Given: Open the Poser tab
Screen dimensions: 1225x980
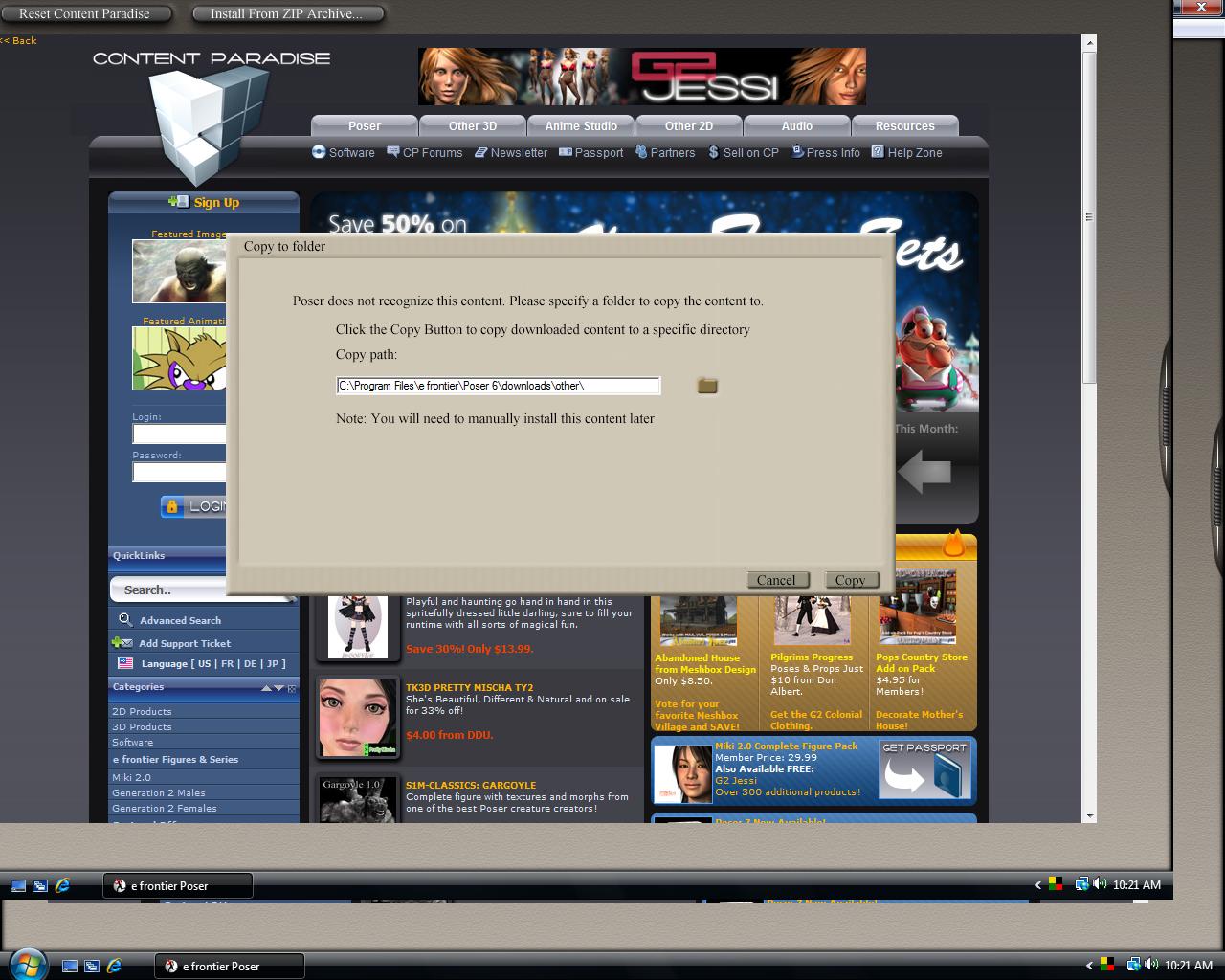Looking at the screenshot, I should pyautogui.click(x=365, y=125).
